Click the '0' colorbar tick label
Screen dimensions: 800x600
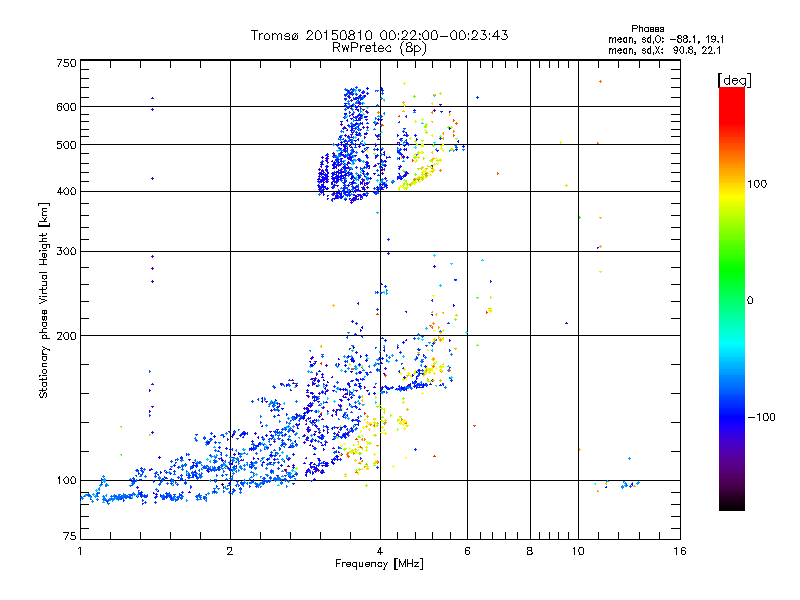(750, 301)
